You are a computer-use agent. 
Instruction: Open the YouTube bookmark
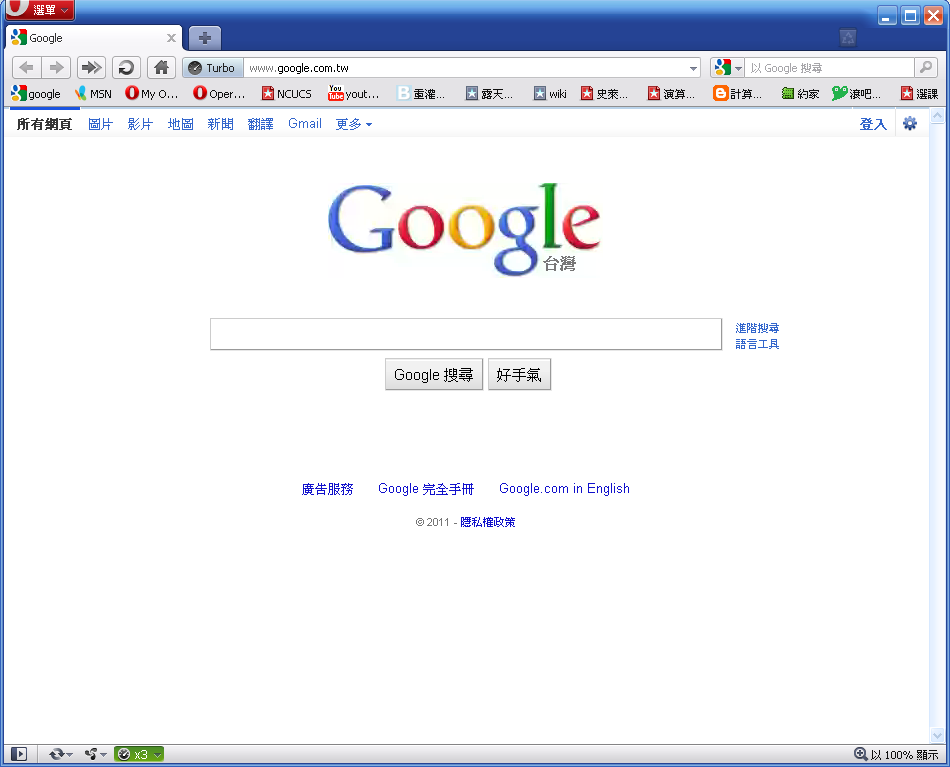click(353, 93)
